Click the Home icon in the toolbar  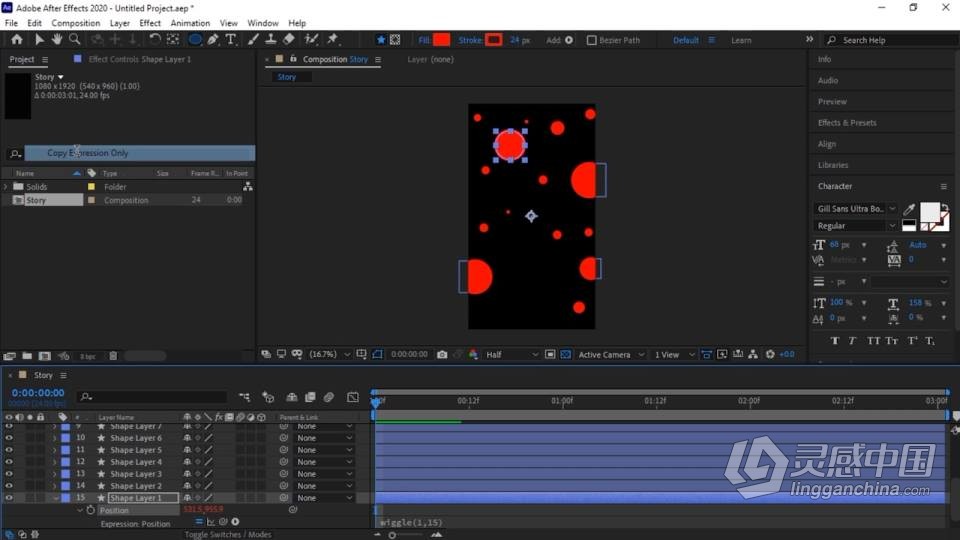[17, 40]
